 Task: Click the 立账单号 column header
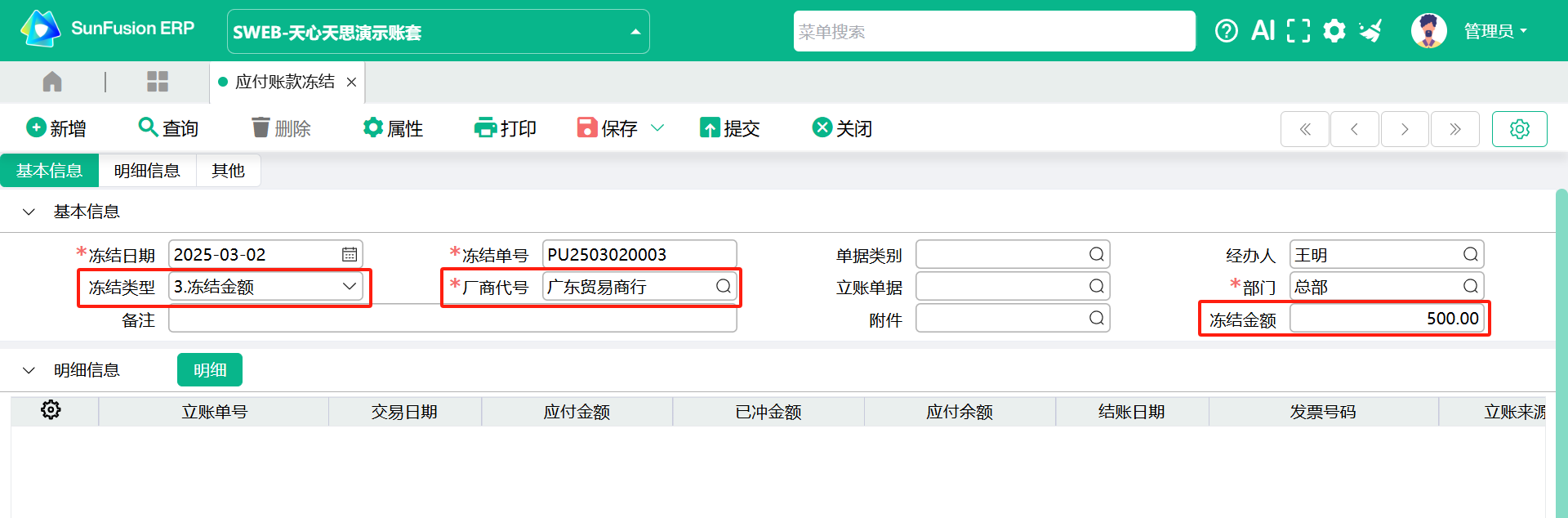[x=214, y=412]
